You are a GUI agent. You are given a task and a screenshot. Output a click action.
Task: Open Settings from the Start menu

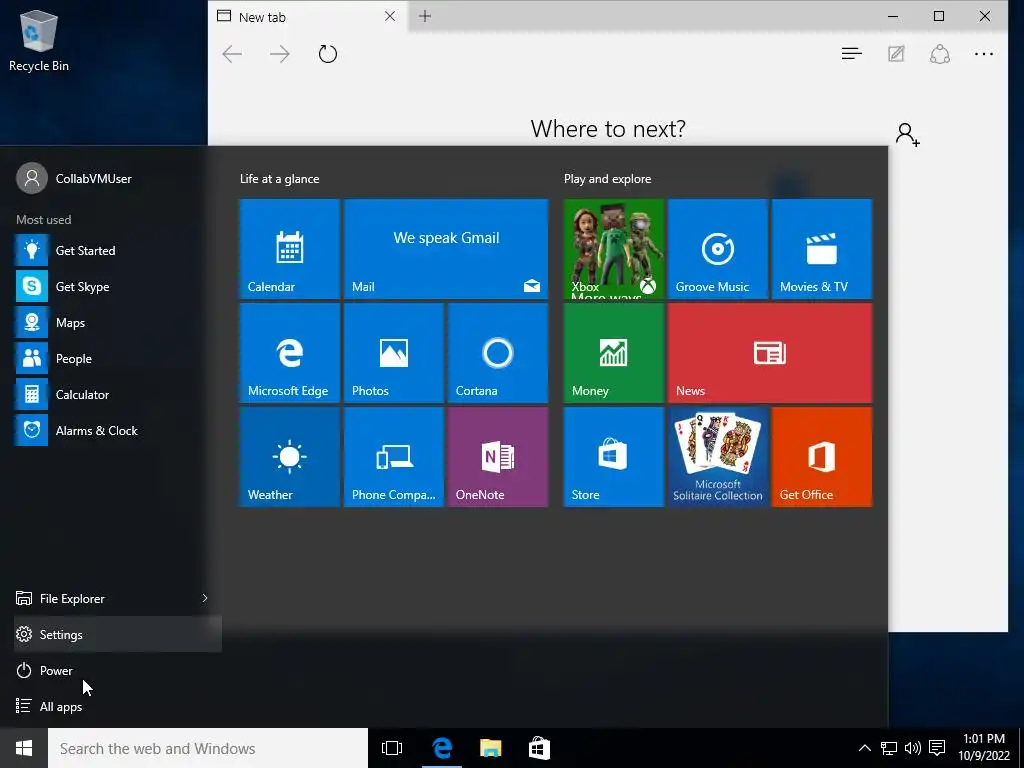coord(118,634)
